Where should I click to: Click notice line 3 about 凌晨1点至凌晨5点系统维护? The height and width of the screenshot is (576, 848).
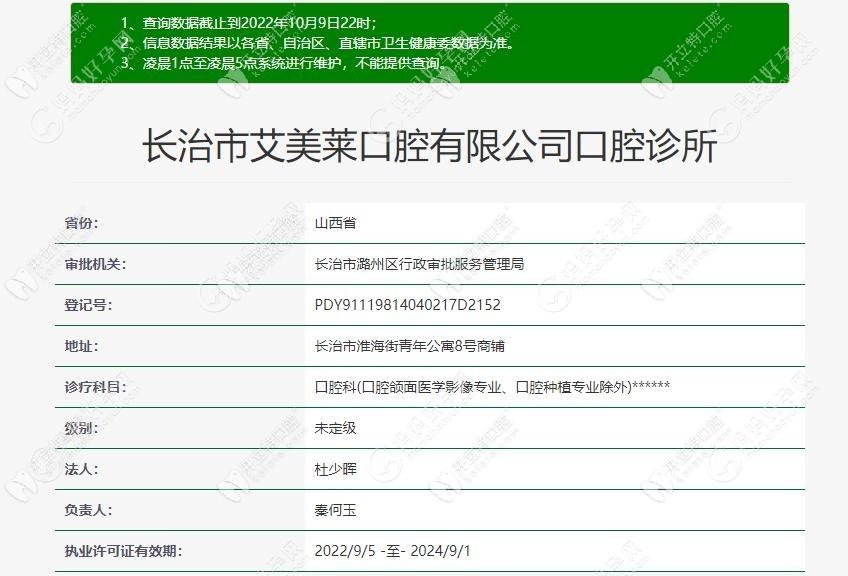[x=284, y=63]
